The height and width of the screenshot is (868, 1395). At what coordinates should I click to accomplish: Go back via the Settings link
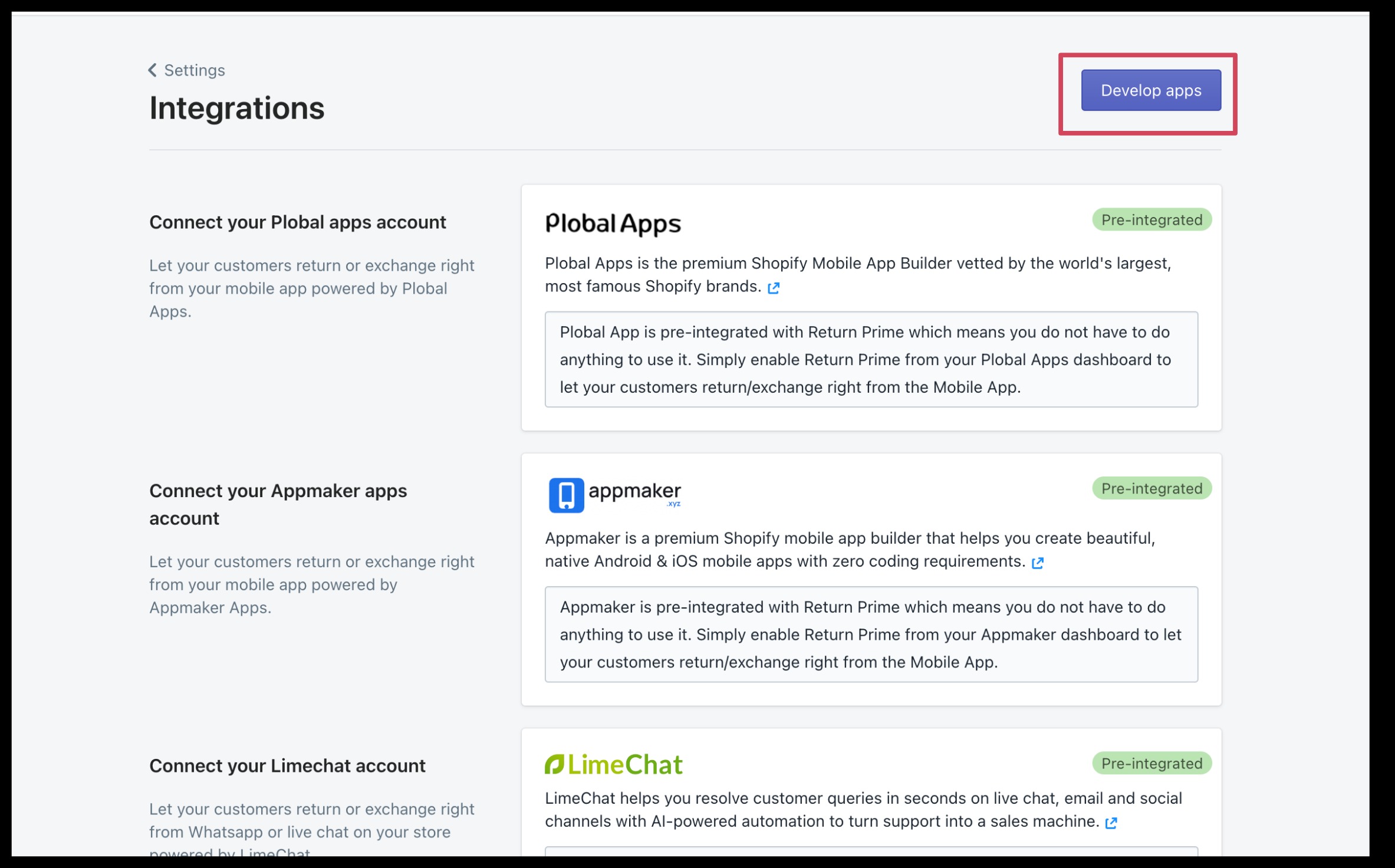click(x=194, y=70)
